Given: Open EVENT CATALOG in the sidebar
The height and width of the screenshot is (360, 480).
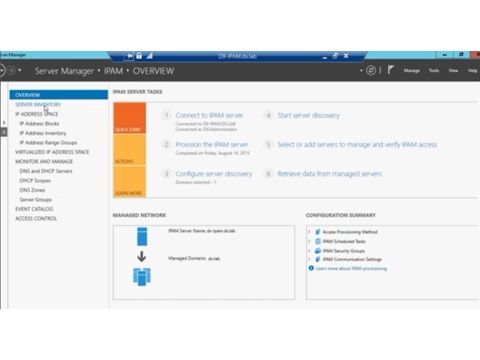Looking at the screenshot, I should [x=34, y=209].
